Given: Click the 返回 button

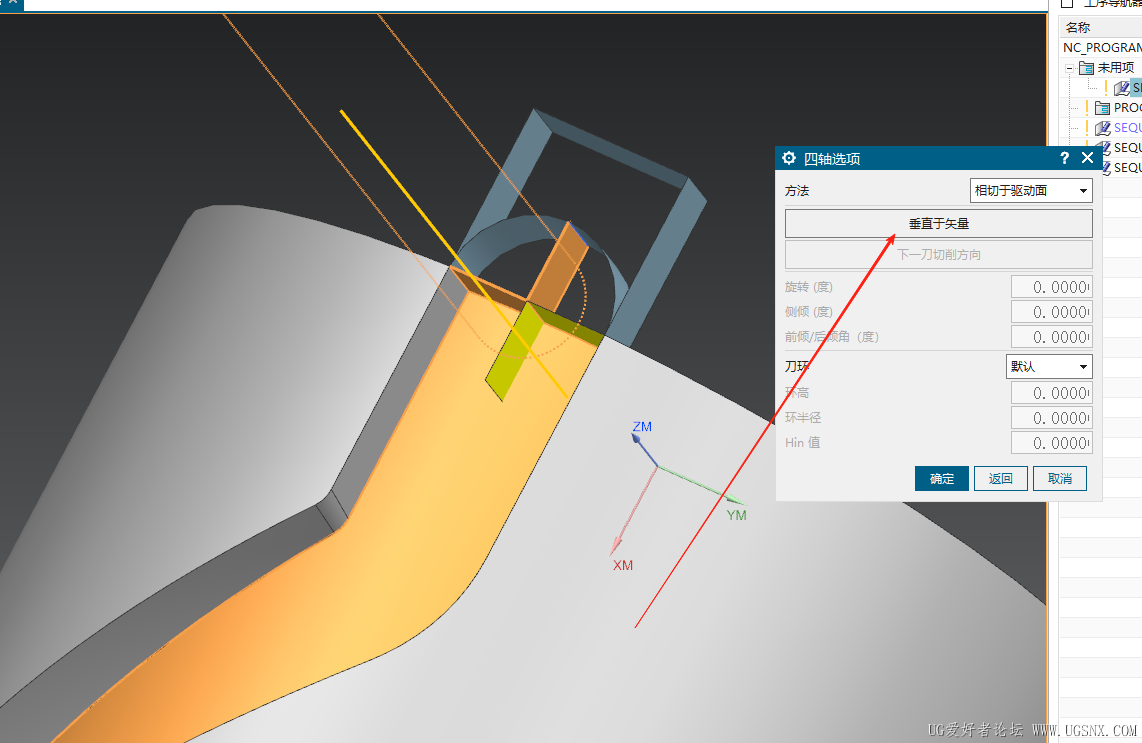Looking at the screenshot, I should (1001, 479).
